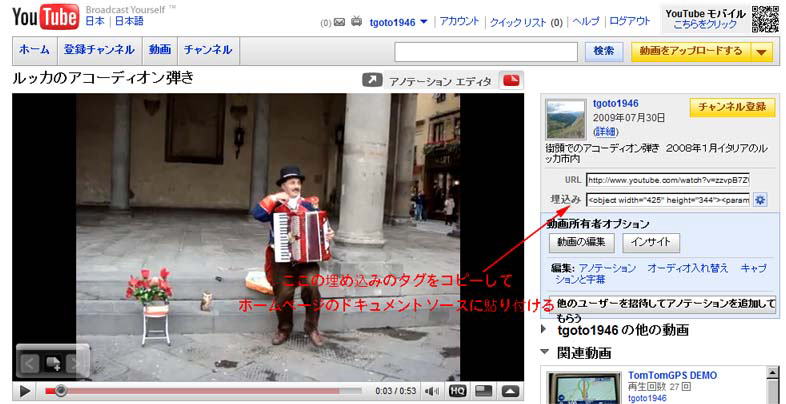Open upload button dropdown arrow
This screenshot has width=786, height=404.
pos(761,51)
